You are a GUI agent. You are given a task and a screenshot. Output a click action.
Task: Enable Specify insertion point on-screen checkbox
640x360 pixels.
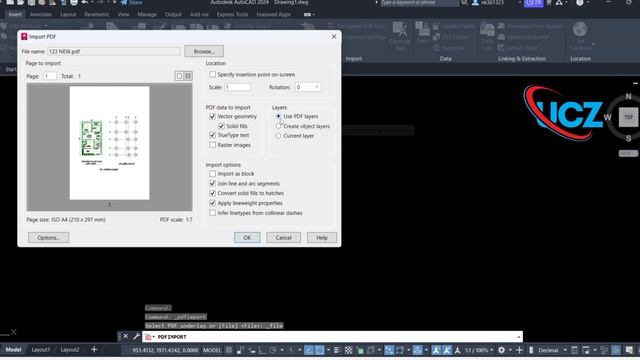pos(212,74)
